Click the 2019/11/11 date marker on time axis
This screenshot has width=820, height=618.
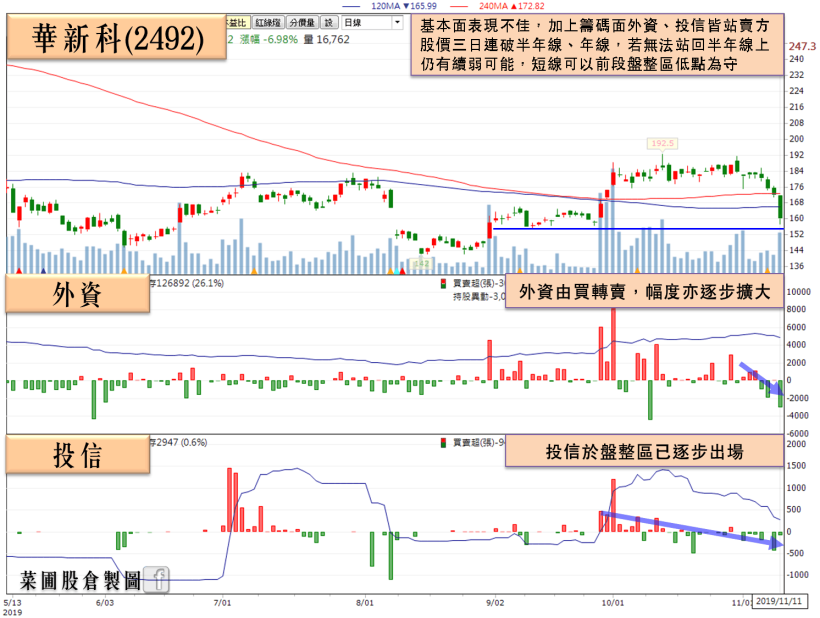point(779,601)
